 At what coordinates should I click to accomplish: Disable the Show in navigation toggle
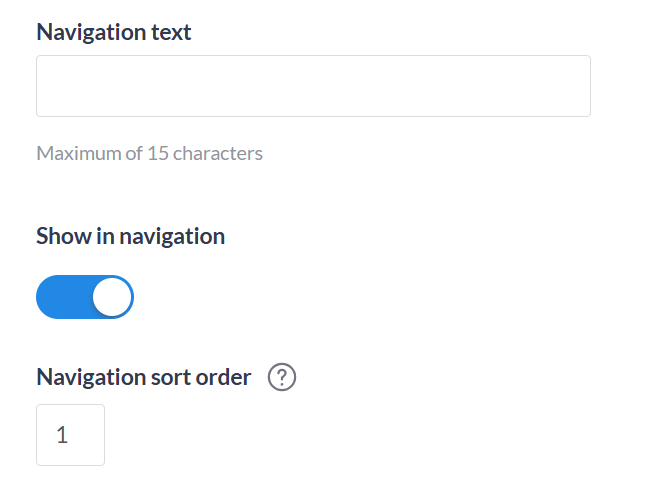click(85, 297)
